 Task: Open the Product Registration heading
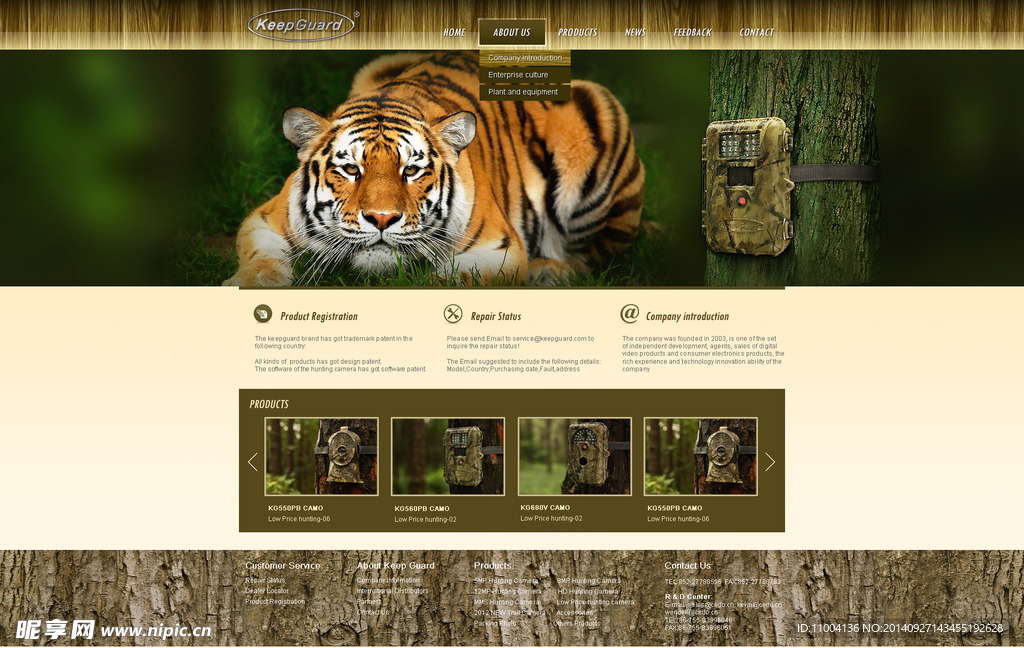pos(319,316)
